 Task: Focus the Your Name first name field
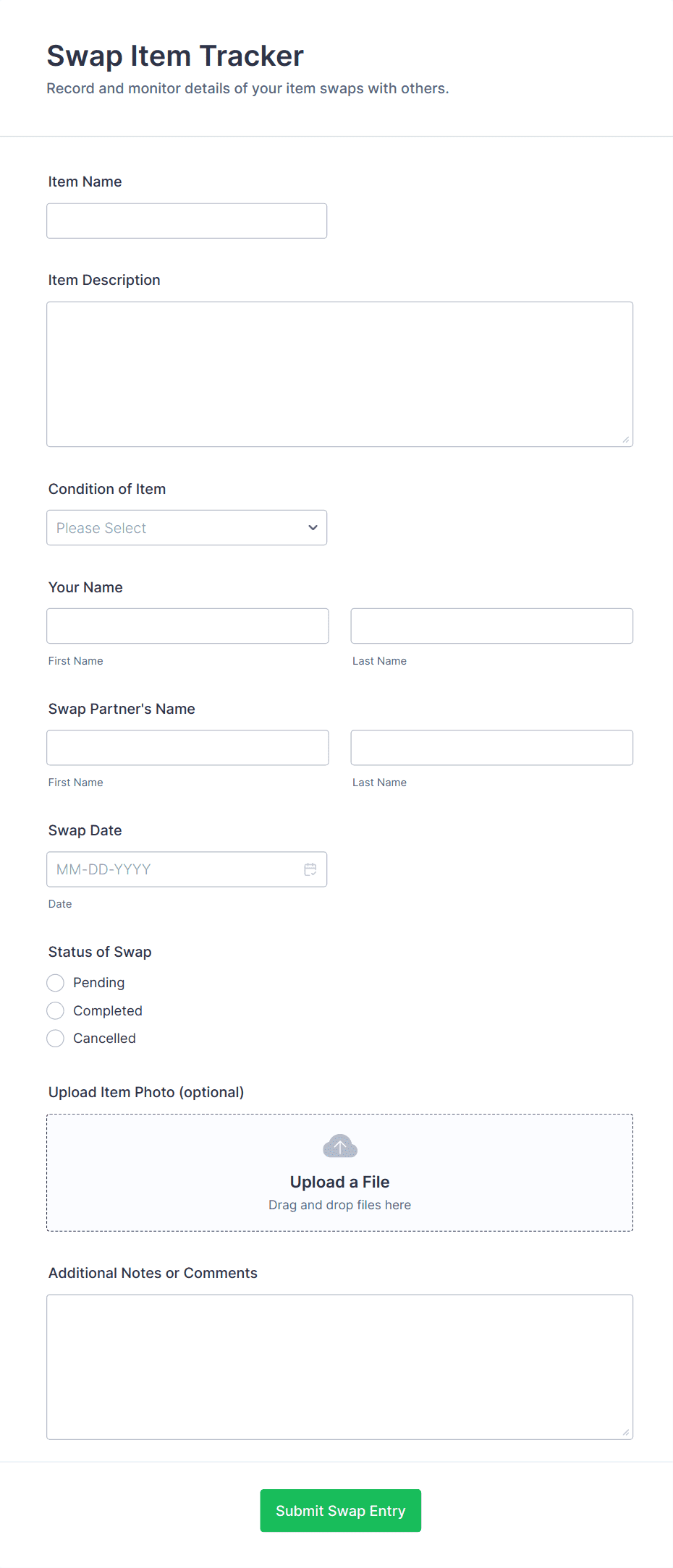tap(187, 626)
